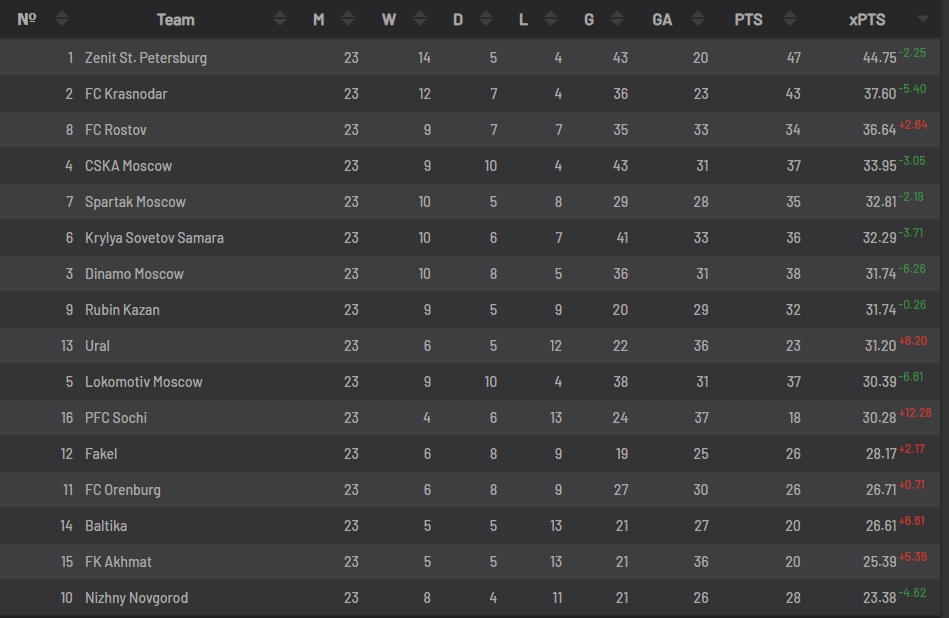Click the M column sort arrows
Screen dimensions: 949x618
click(x=348, y=19)
